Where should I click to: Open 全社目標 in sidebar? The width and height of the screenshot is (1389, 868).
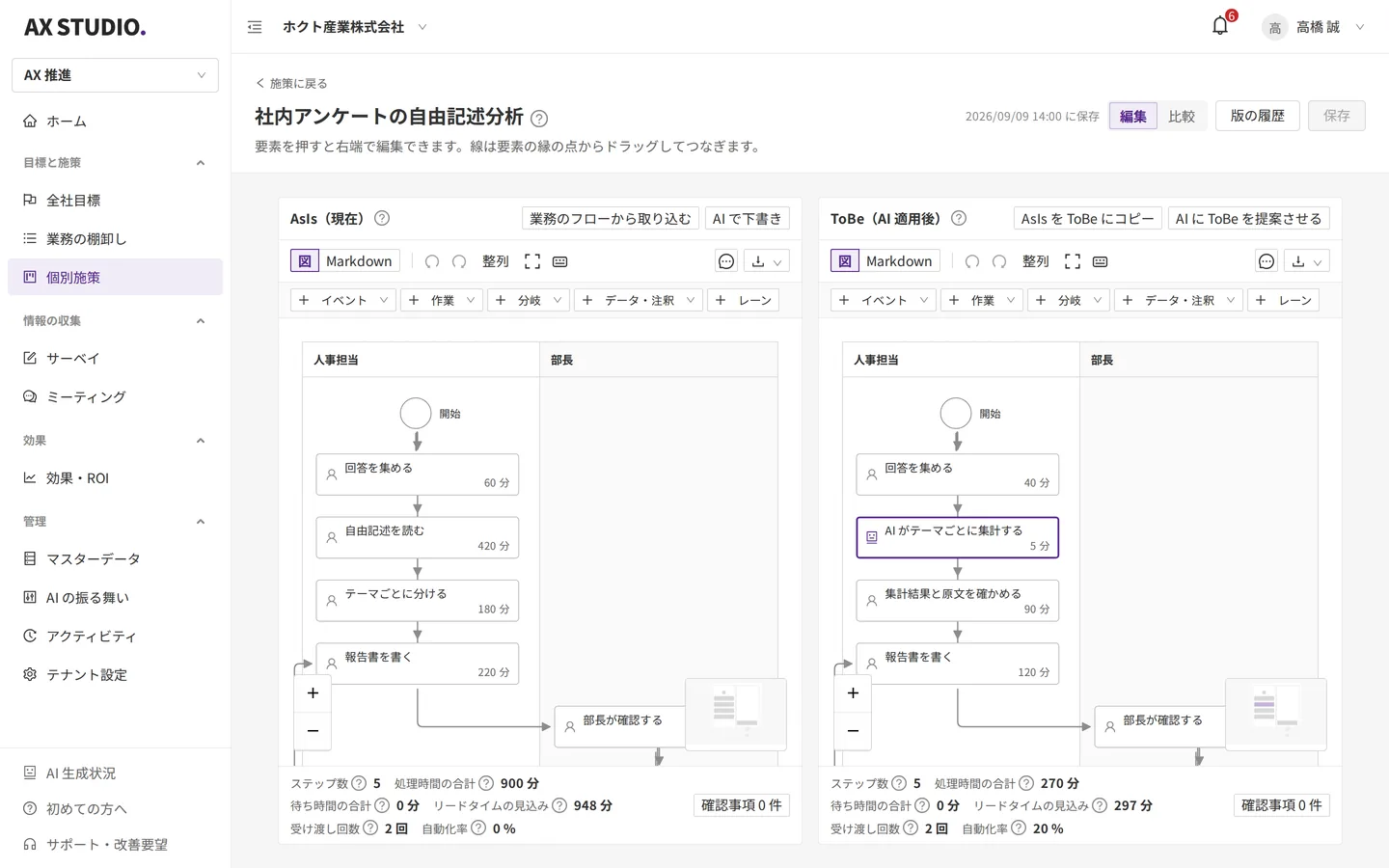pos(115,201)
